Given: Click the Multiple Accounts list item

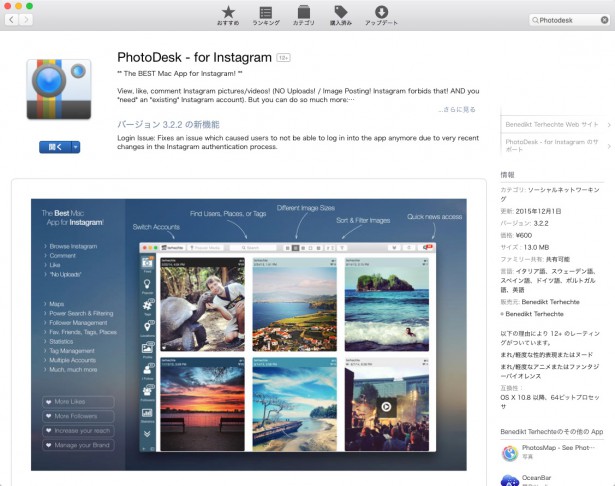Looking at the screenshot, I should tap(73, 360).
